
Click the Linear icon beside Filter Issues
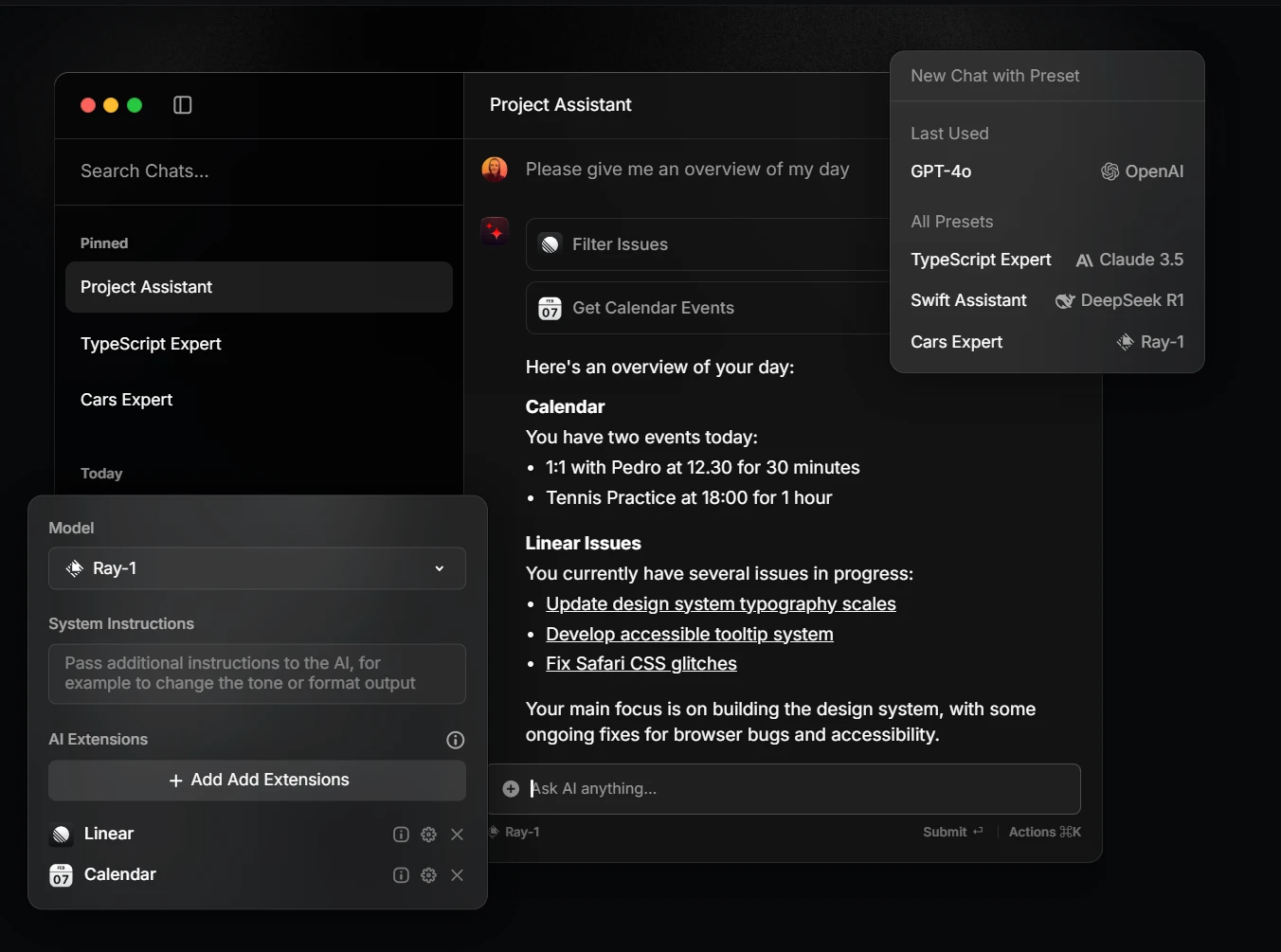click(x=550, y=244)
